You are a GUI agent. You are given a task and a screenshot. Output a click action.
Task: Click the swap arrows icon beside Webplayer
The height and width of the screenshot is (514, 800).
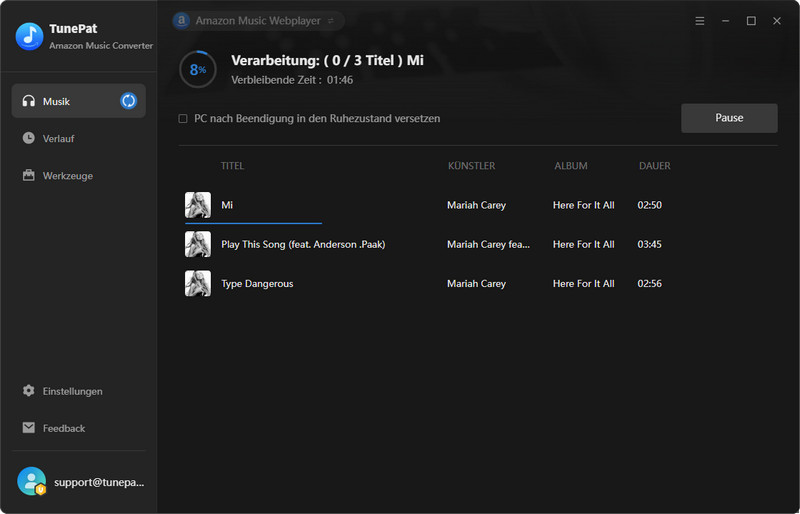point(331,21)
